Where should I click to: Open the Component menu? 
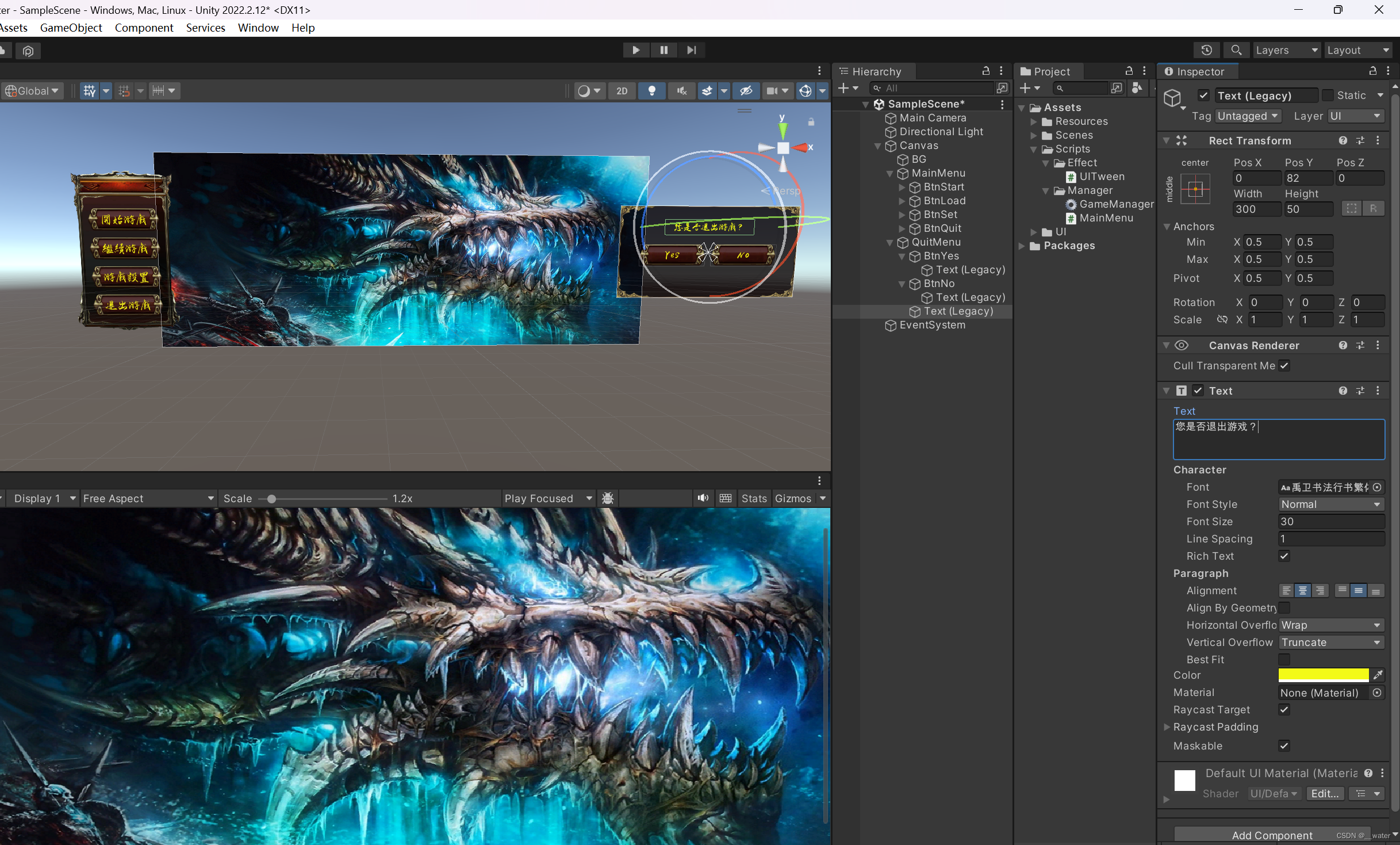coord(144,28)
